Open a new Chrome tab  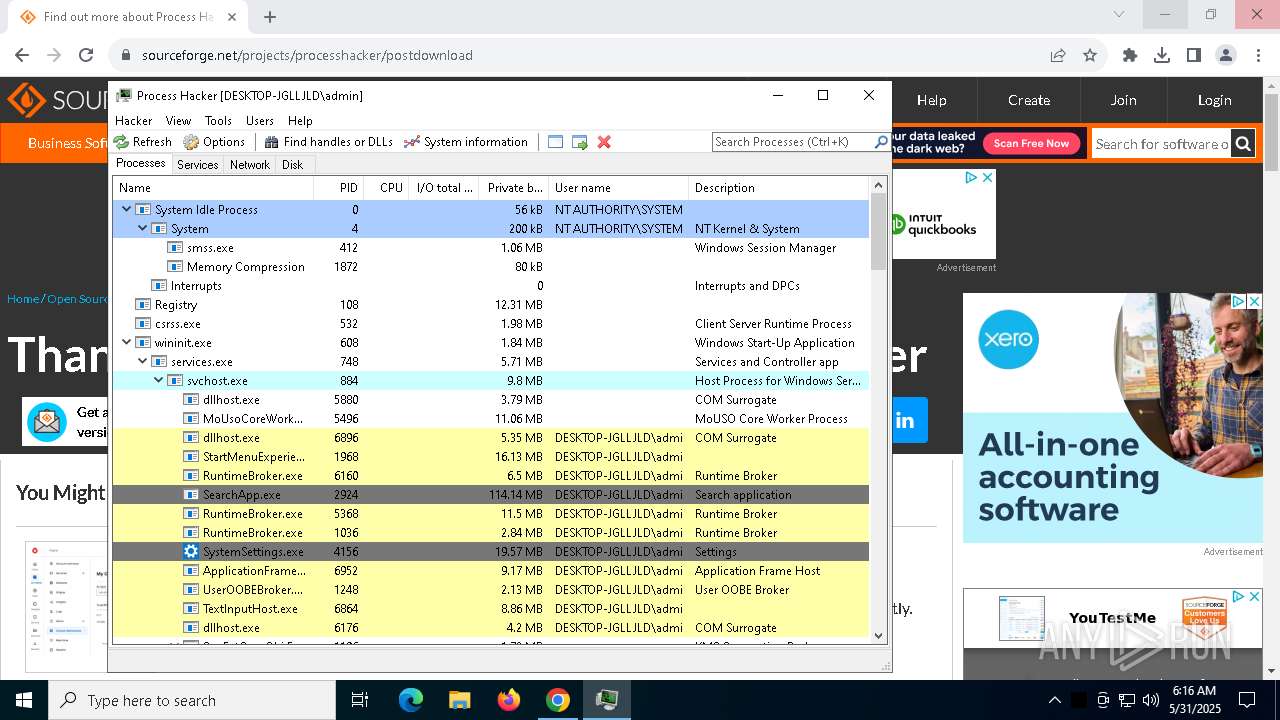270,16
